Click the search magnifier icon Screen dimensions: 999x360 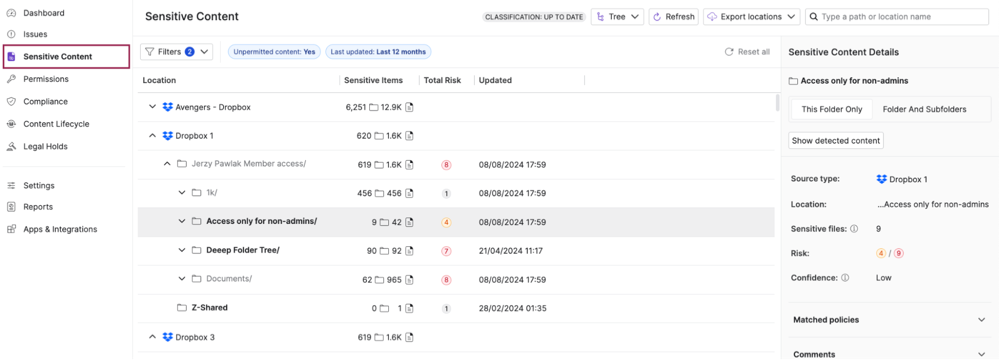(814, 17)
